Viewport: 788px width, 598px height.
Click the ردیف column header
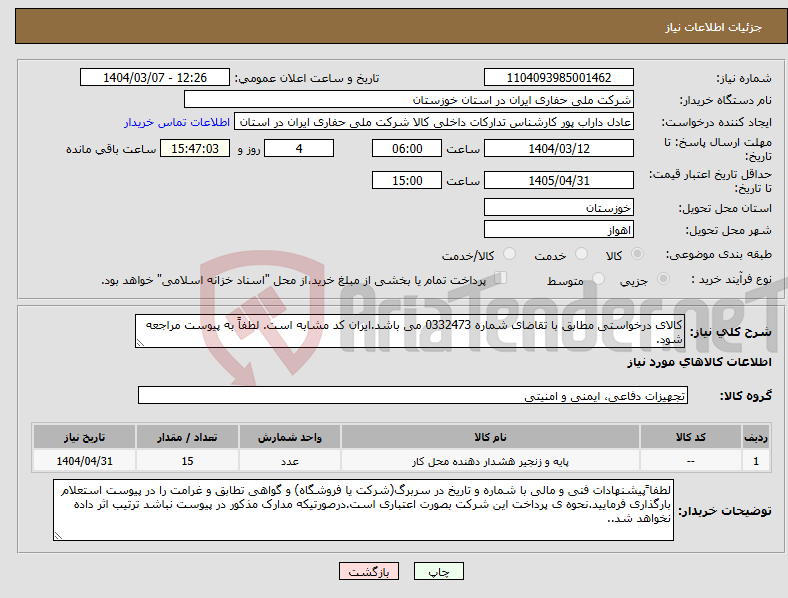[755, 437]
